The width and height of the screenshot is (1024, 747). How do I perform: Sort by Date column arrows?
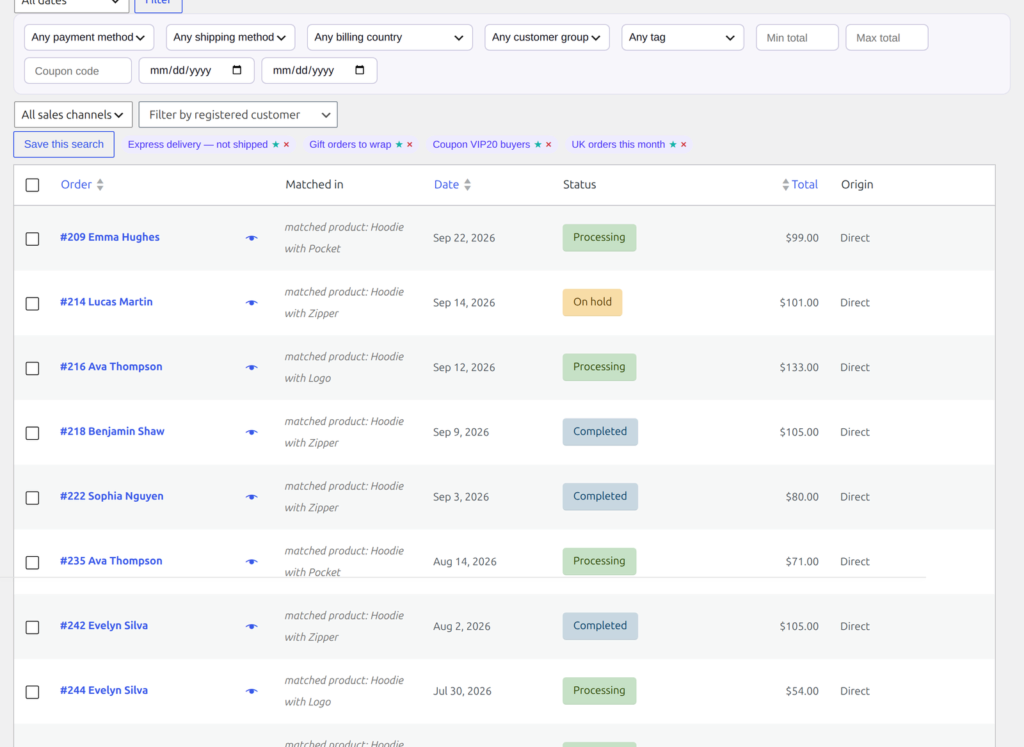point(468,185)
